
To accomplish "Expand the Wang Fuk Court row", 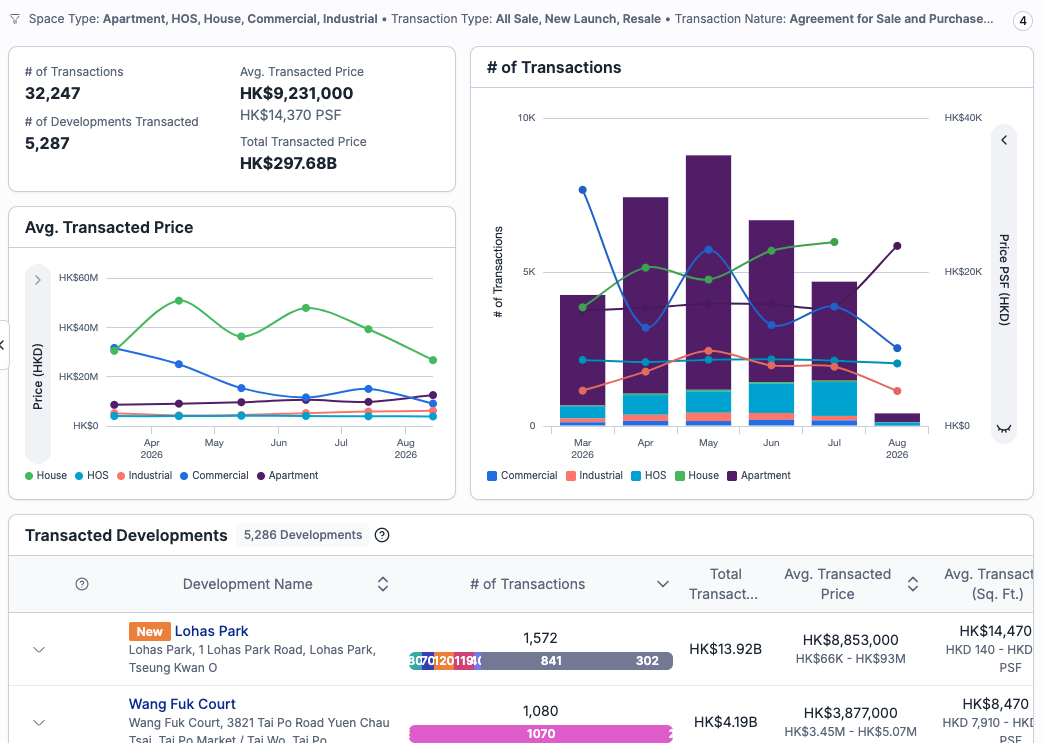I will 39,722.
